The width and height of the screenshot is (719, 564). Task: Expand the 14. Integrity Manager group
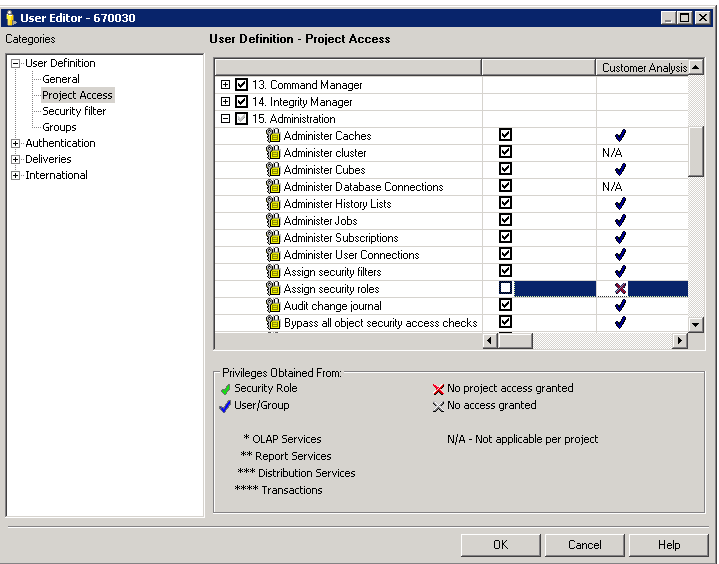tap(225, 101)
